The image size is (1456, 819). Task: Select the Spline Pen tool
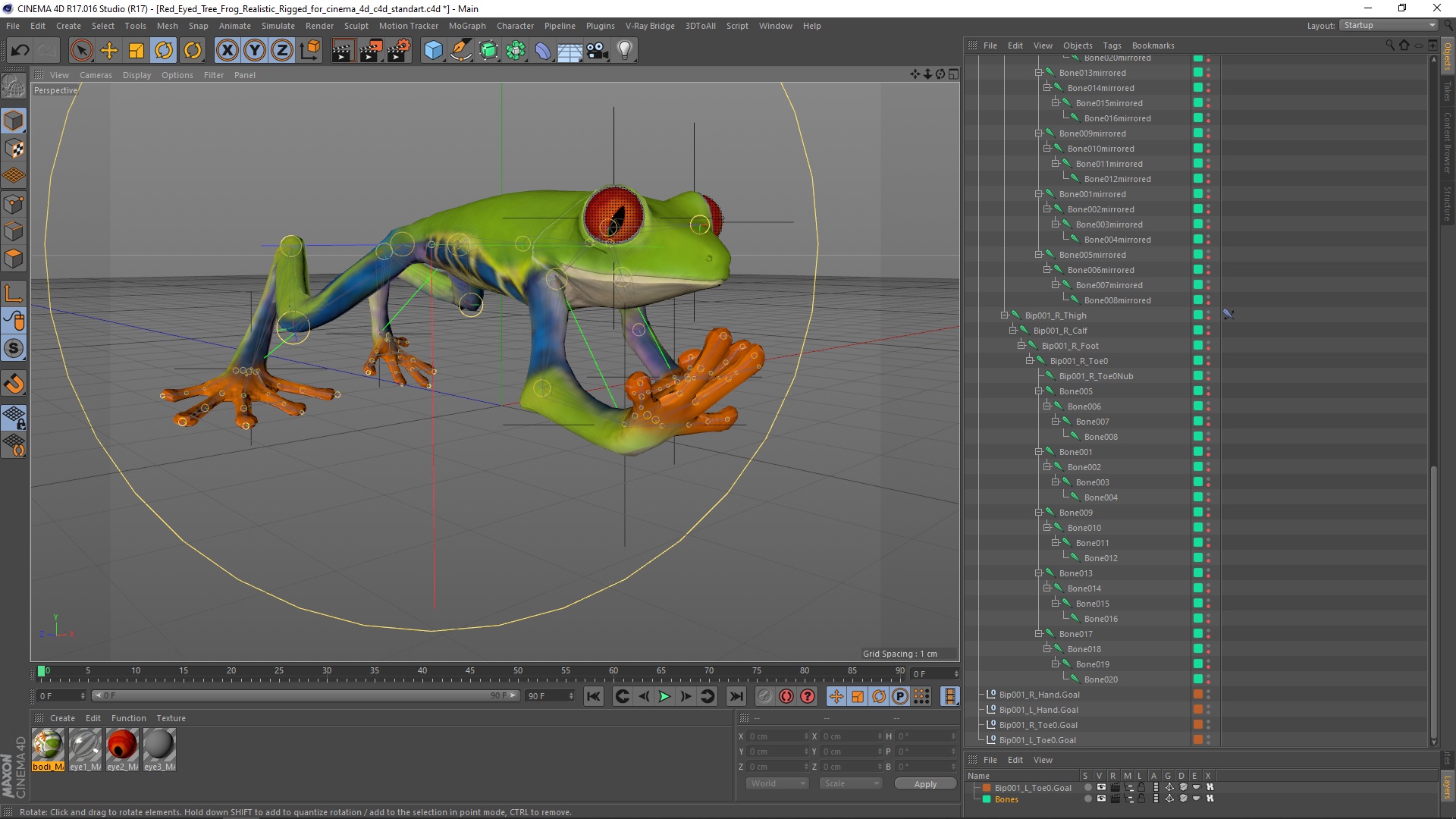[461, 51]
